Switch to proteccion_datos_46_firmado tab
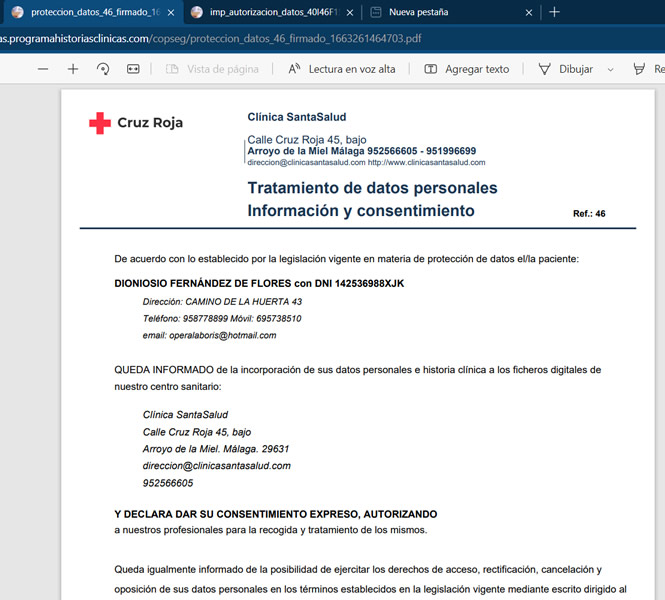The image size is (665, 600). coord(85,12)
